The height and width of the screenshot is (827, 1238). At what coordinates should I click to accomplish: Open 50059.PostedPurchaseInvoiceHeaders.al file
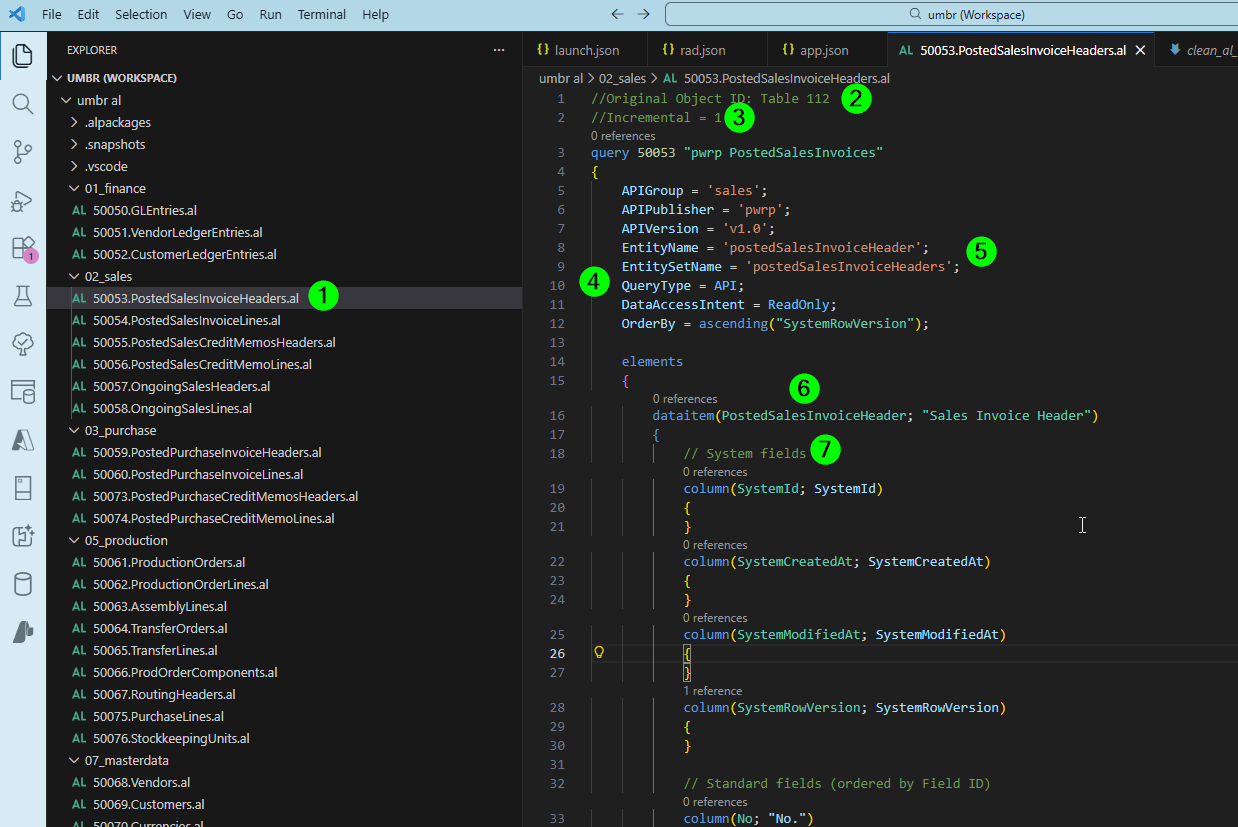pos(284,452)
